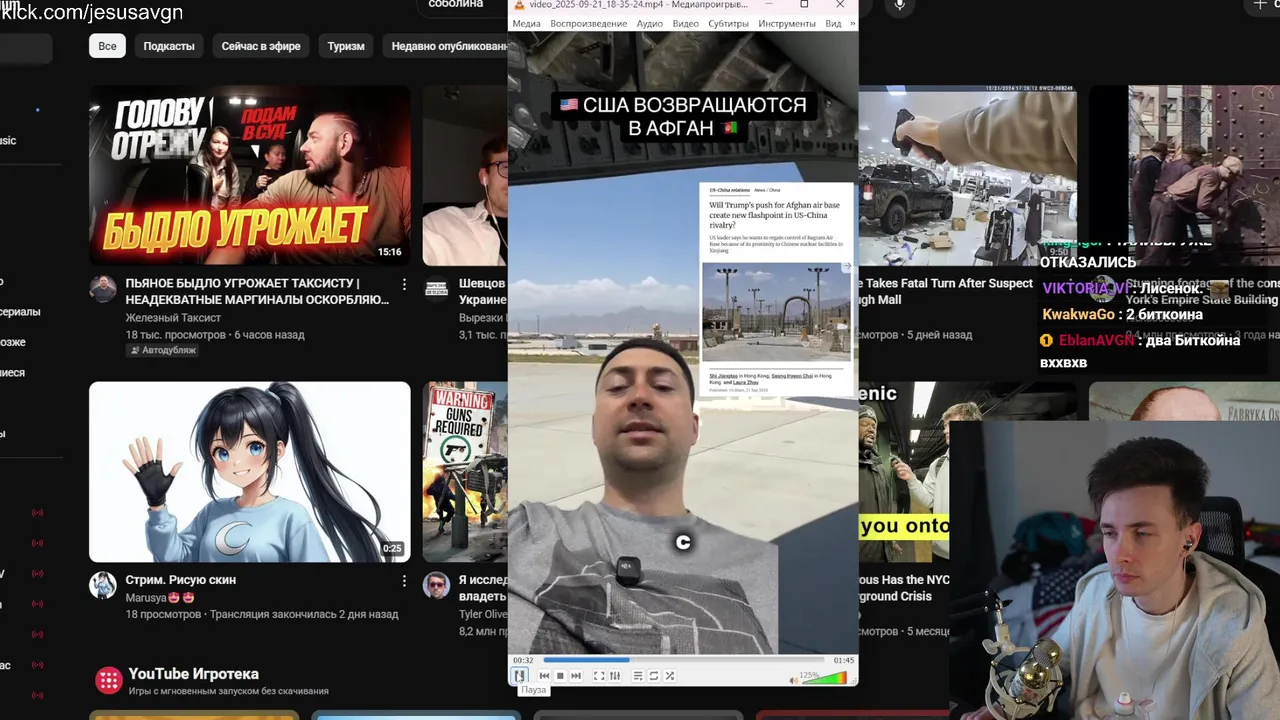1280x720 pixels.
Task: Click the 01:45 total time label
Action: click(x=843, y=660)
